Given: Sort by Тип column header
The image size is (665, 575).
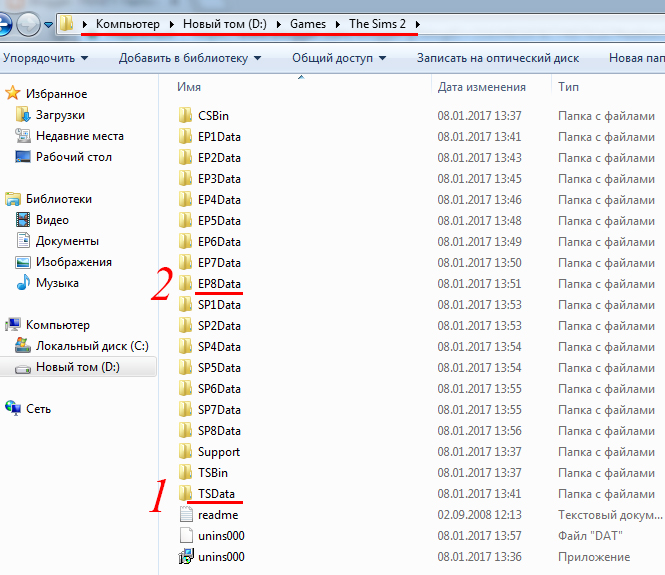Looking at the screenshot, I should [x=568, y=87].
